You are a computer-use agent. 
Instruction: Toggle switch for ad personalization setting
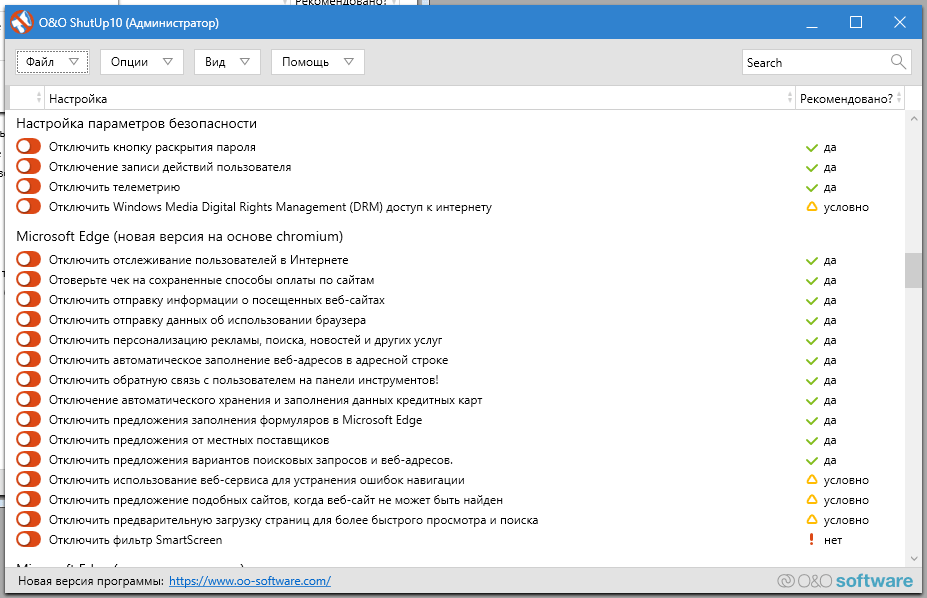click(28, 340)
